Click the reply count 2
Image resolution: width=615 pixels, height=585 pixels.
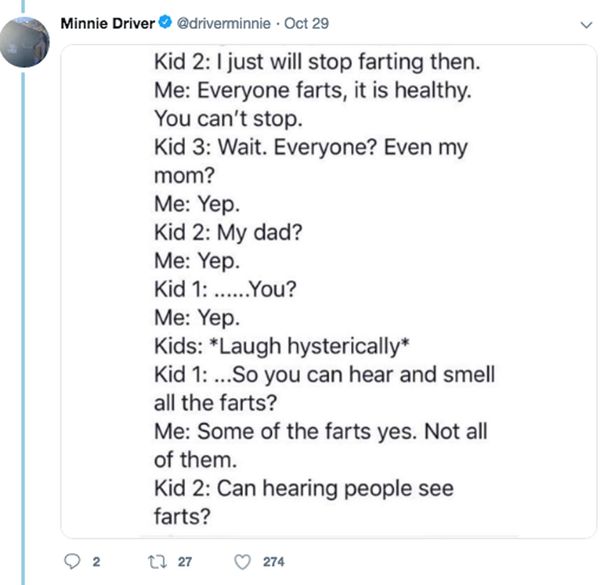(96, 562)
